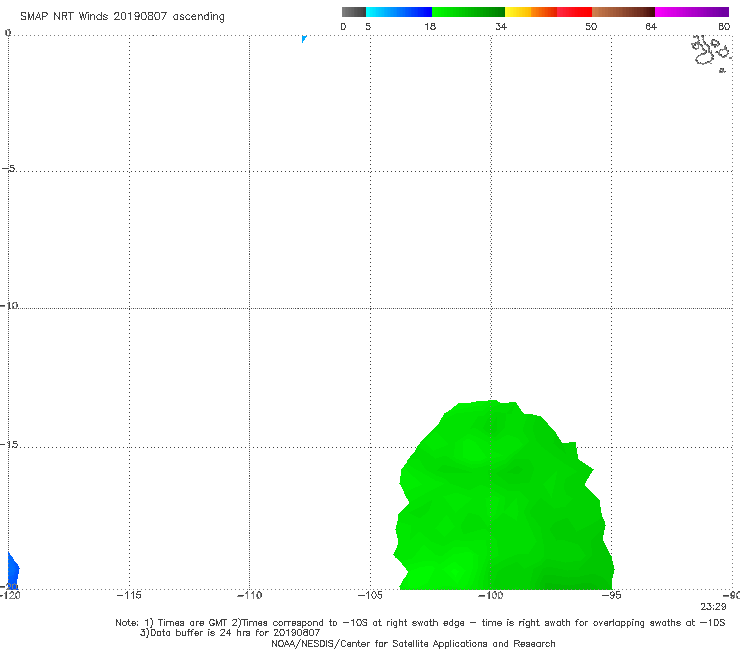Click the Galapagos island outlines in the corner
This screenshot has height=650, width=740.
[x=712, y=54]
